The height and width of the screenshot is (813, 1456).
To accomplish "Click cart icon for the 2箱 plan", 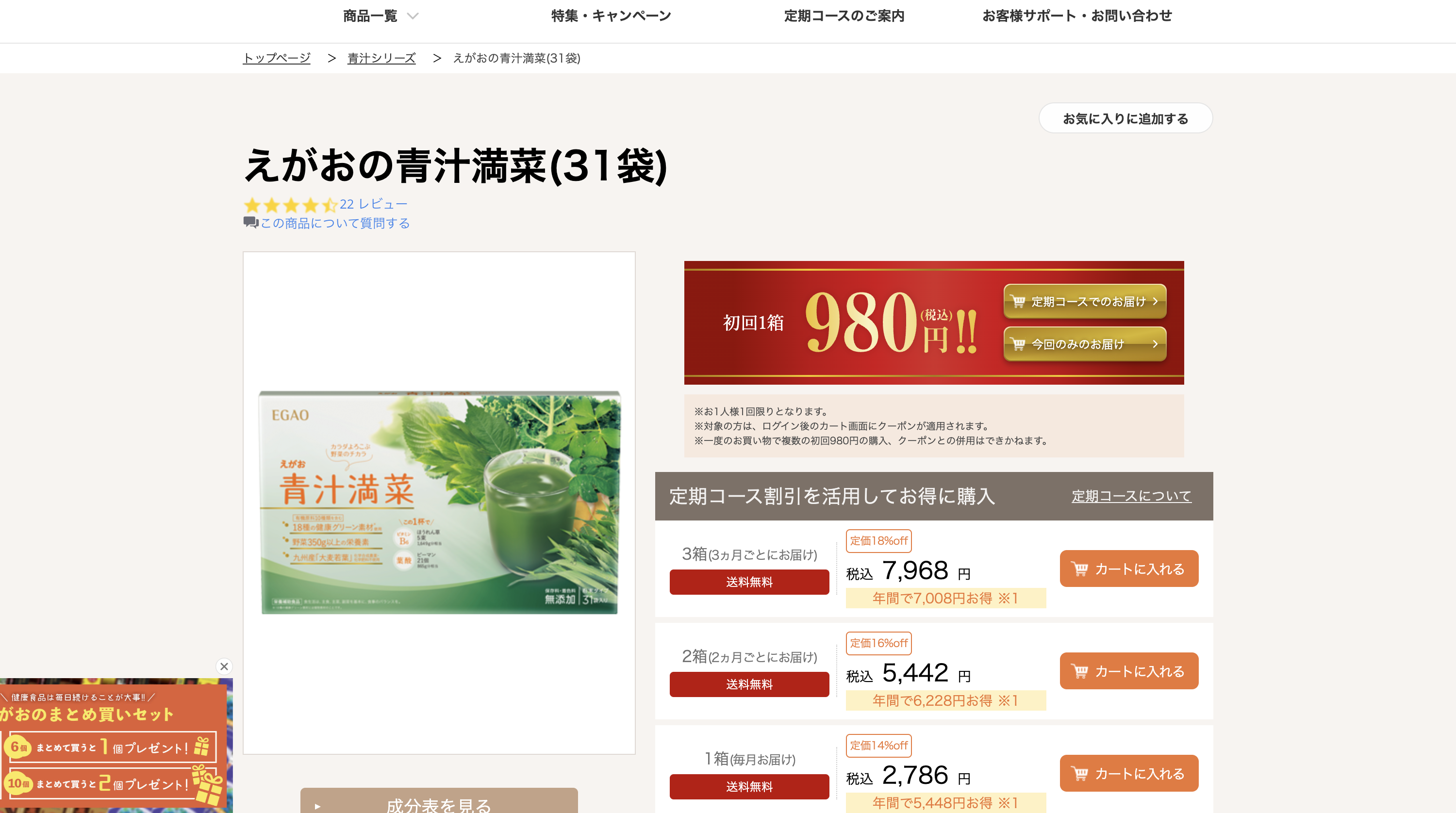I will tap(1079, 671).
